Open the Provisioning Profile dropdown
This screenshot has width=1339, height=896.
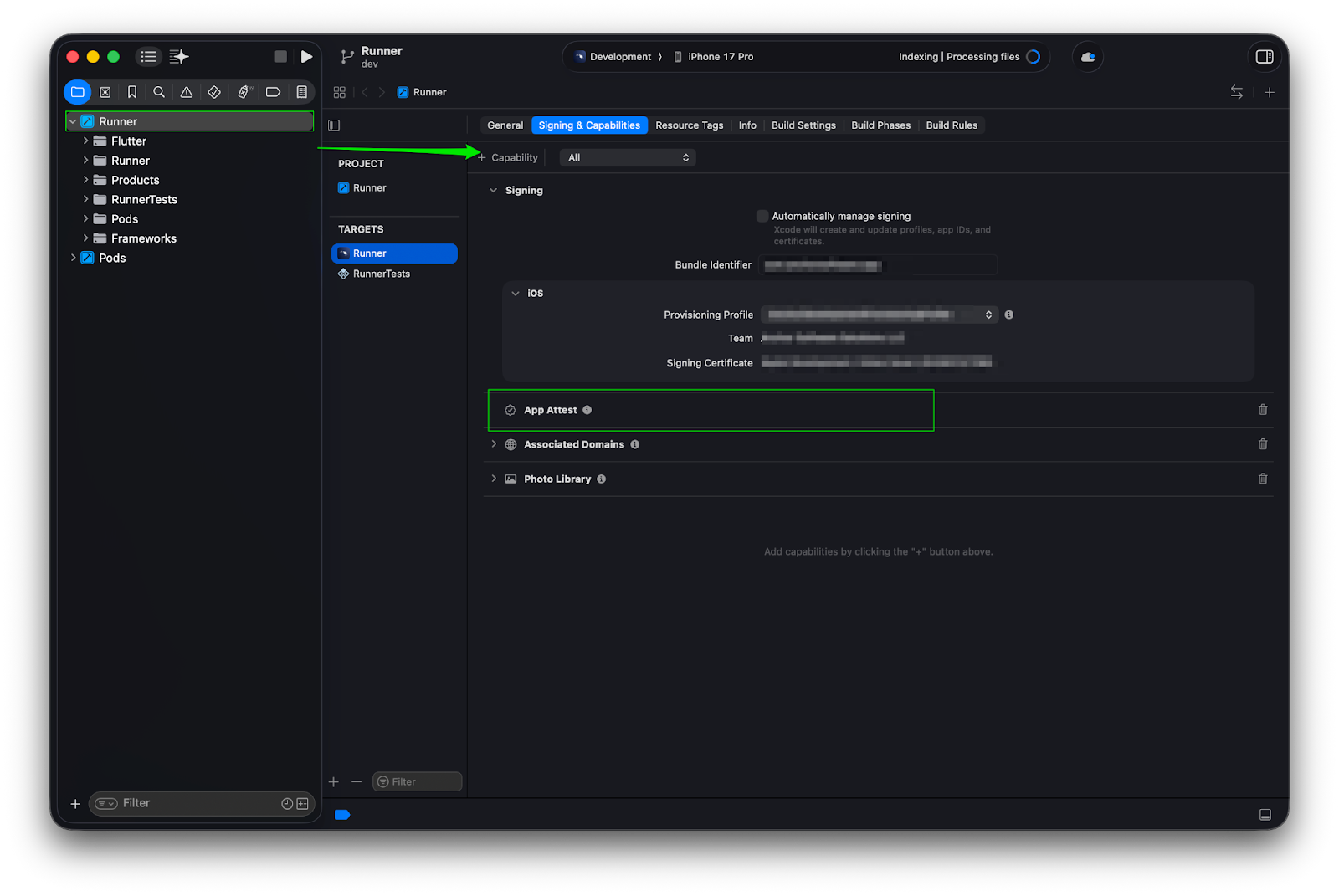(x=879, y=315)
